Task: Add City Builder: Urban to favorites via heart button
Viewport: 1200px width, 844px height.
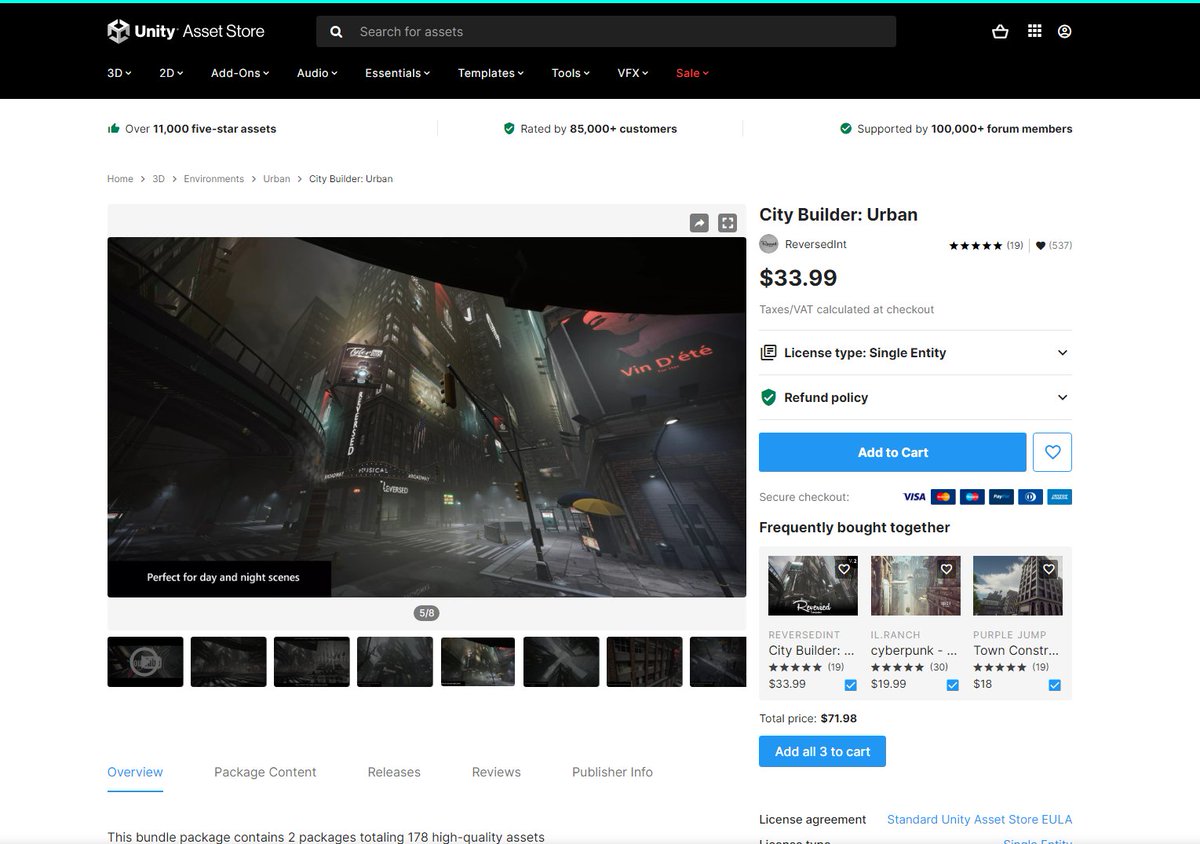Action: click(x=1052, y=452)
